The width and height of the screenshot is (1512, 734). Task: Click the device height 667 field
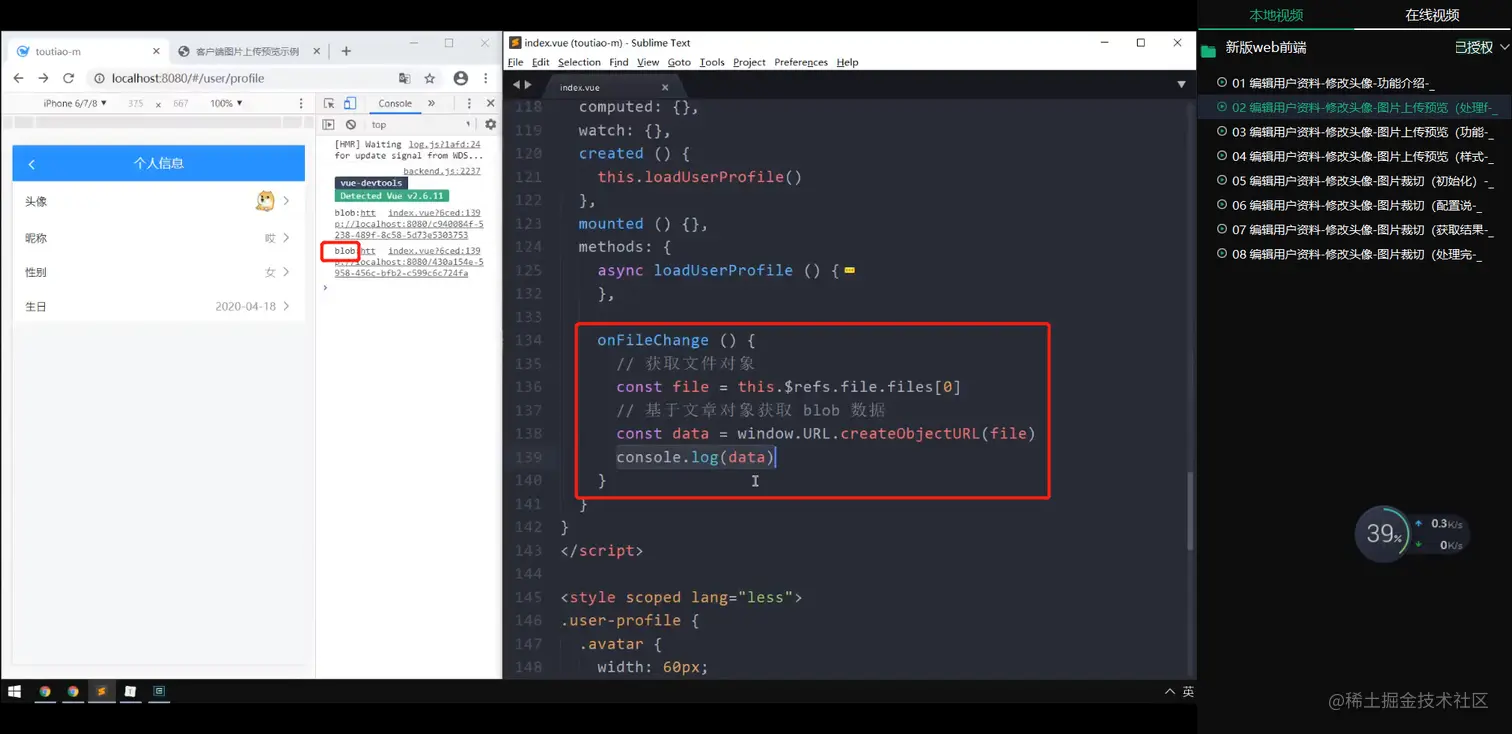click(x=181, y=103)
